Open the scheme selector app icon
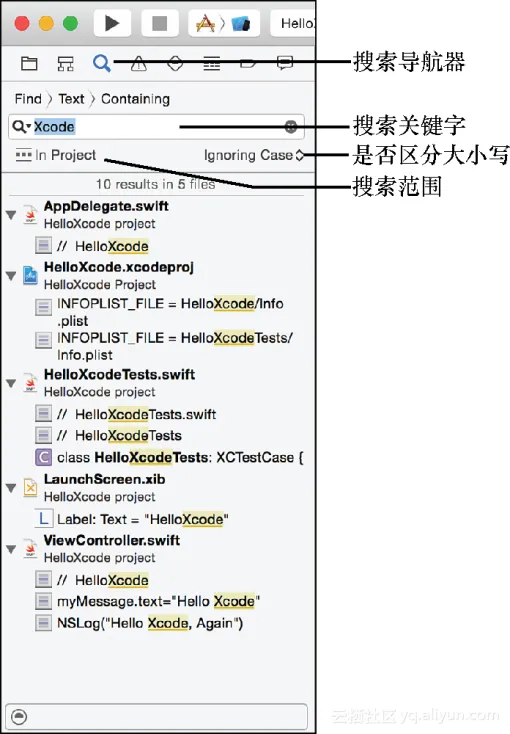 [x=205, y=23]
